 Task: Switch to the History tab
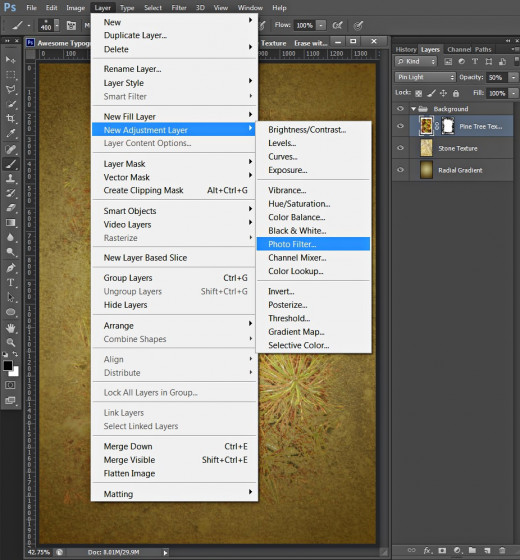pyautogui.click(x=406, y=50)
